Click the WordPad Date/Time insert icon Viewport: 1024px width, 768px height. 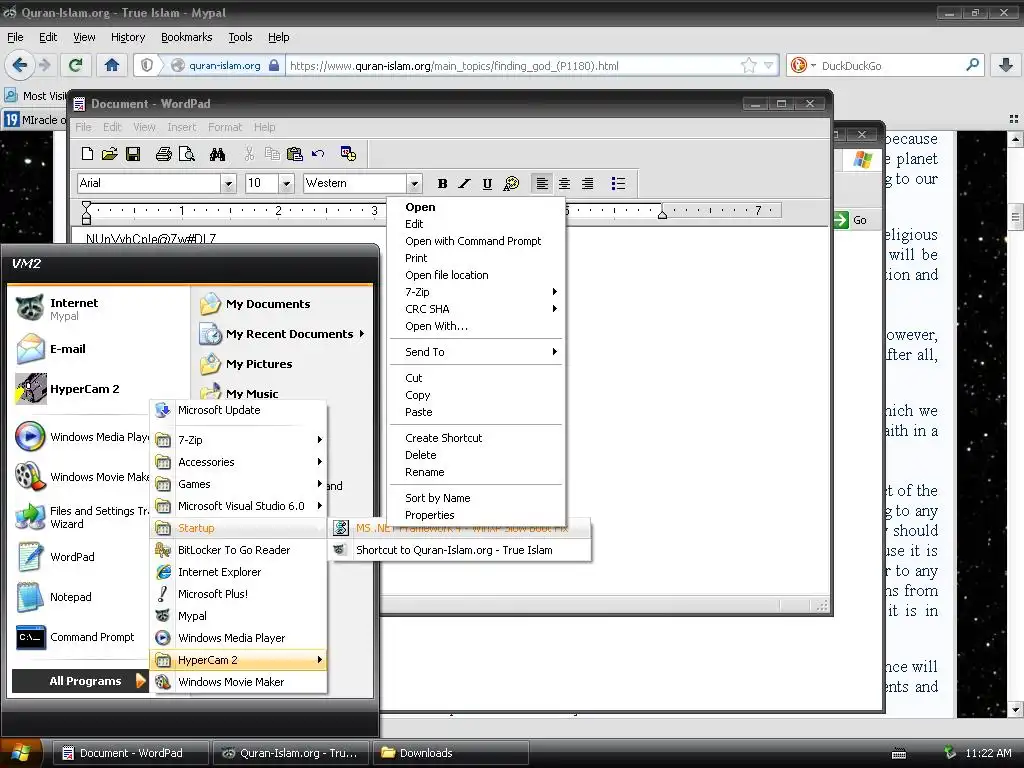coord(348,153)
